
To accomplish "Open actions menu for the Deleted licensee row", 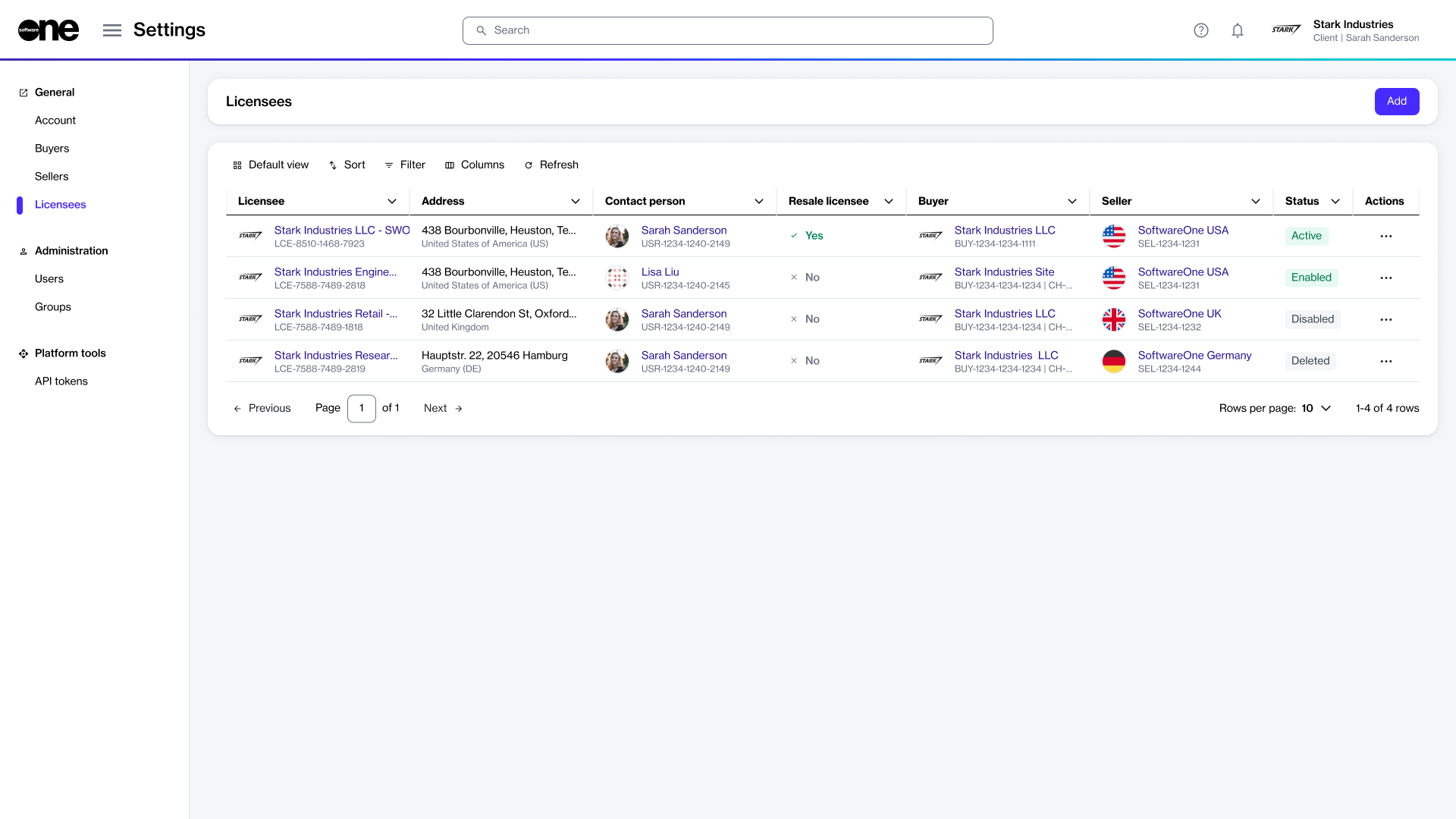I will [1385, 361].
